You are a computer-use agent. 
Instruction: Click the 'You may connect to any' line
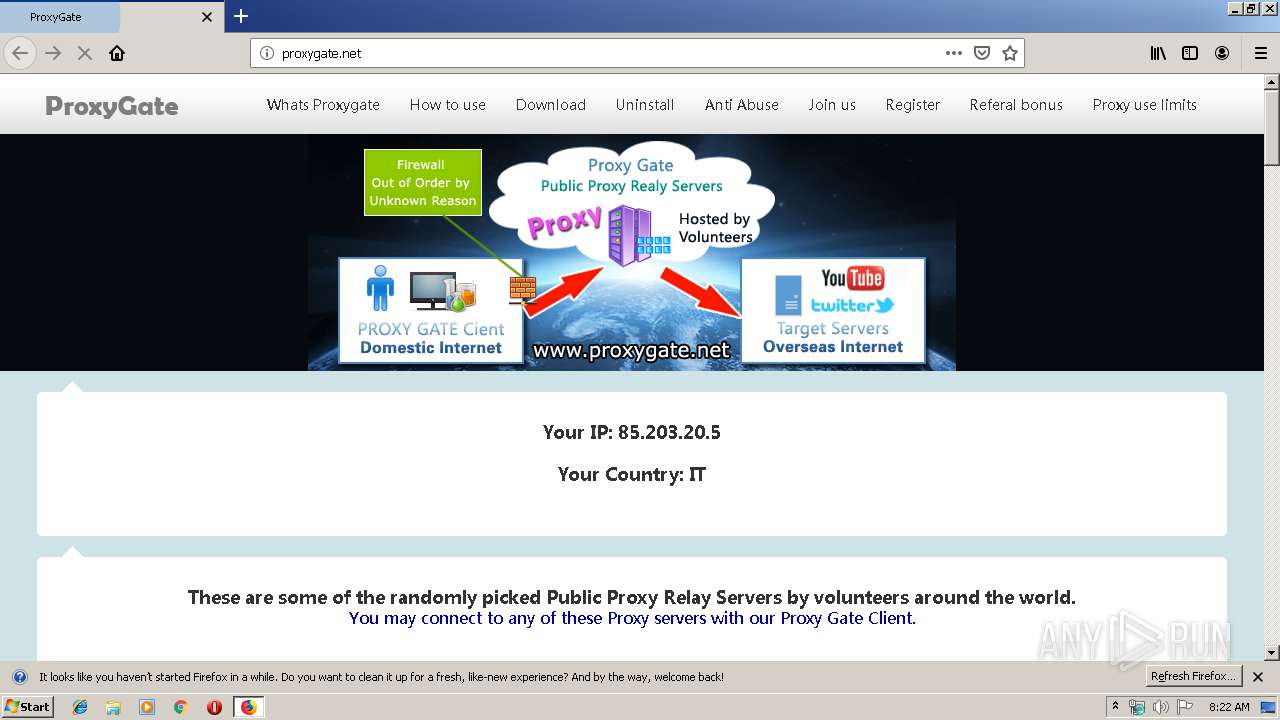[x=632, y=618]
